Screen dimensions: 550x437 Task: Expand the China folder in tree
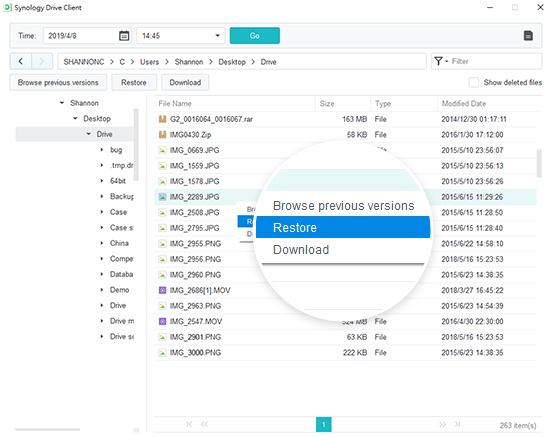(x=102, y=243)
